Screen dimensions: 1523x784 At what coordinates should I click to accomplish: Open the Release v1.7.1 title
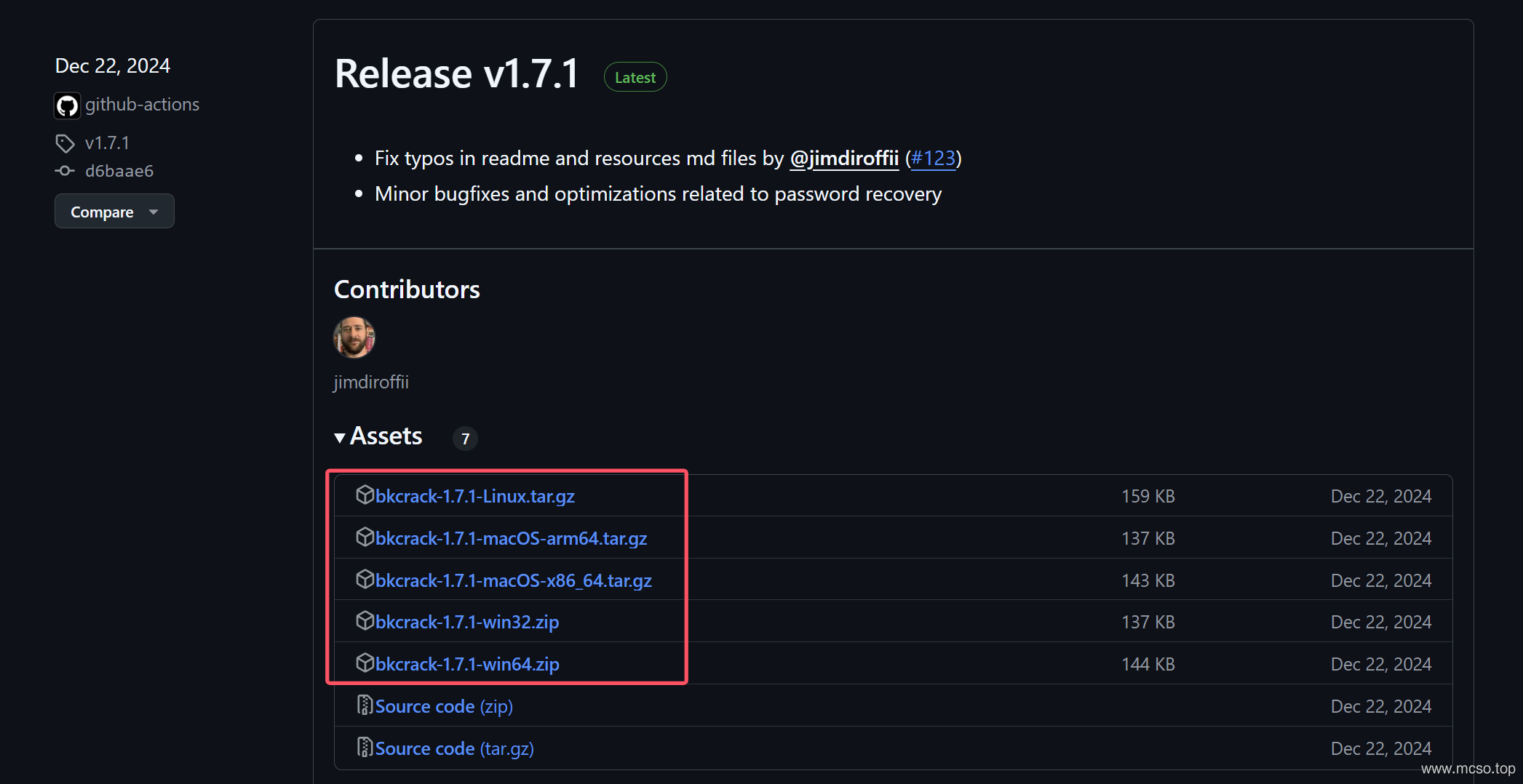(x=456, y=74)
